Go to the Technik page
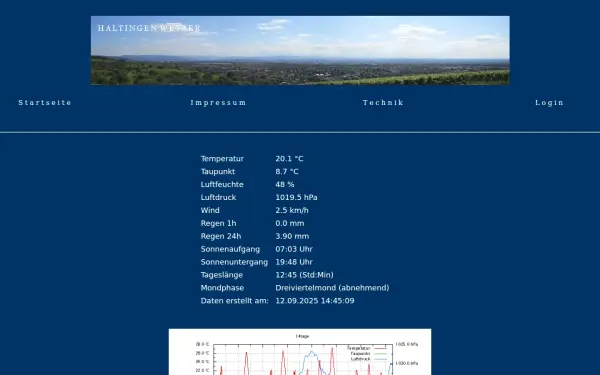The height and width of the screenshot is (375, 600). coord(383,103)
